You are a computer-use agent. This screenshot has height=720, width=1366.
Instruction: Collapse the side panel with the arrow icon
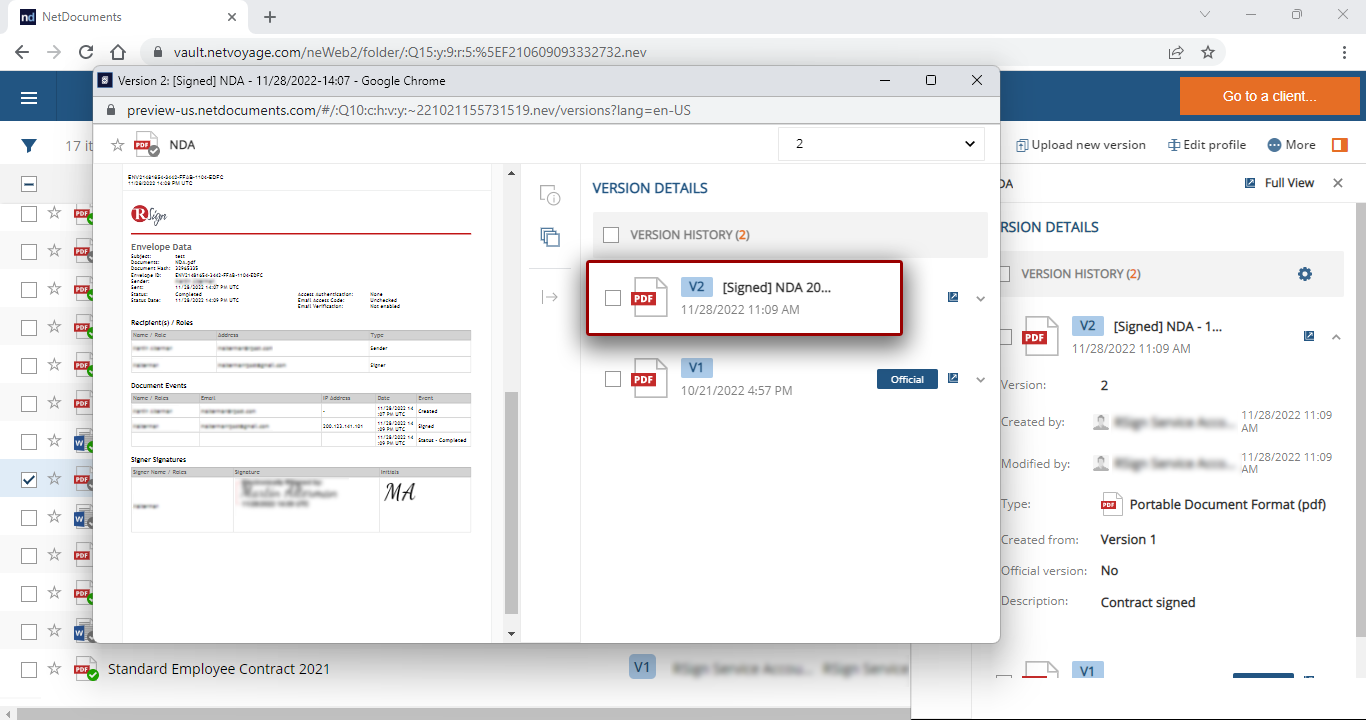549,297
